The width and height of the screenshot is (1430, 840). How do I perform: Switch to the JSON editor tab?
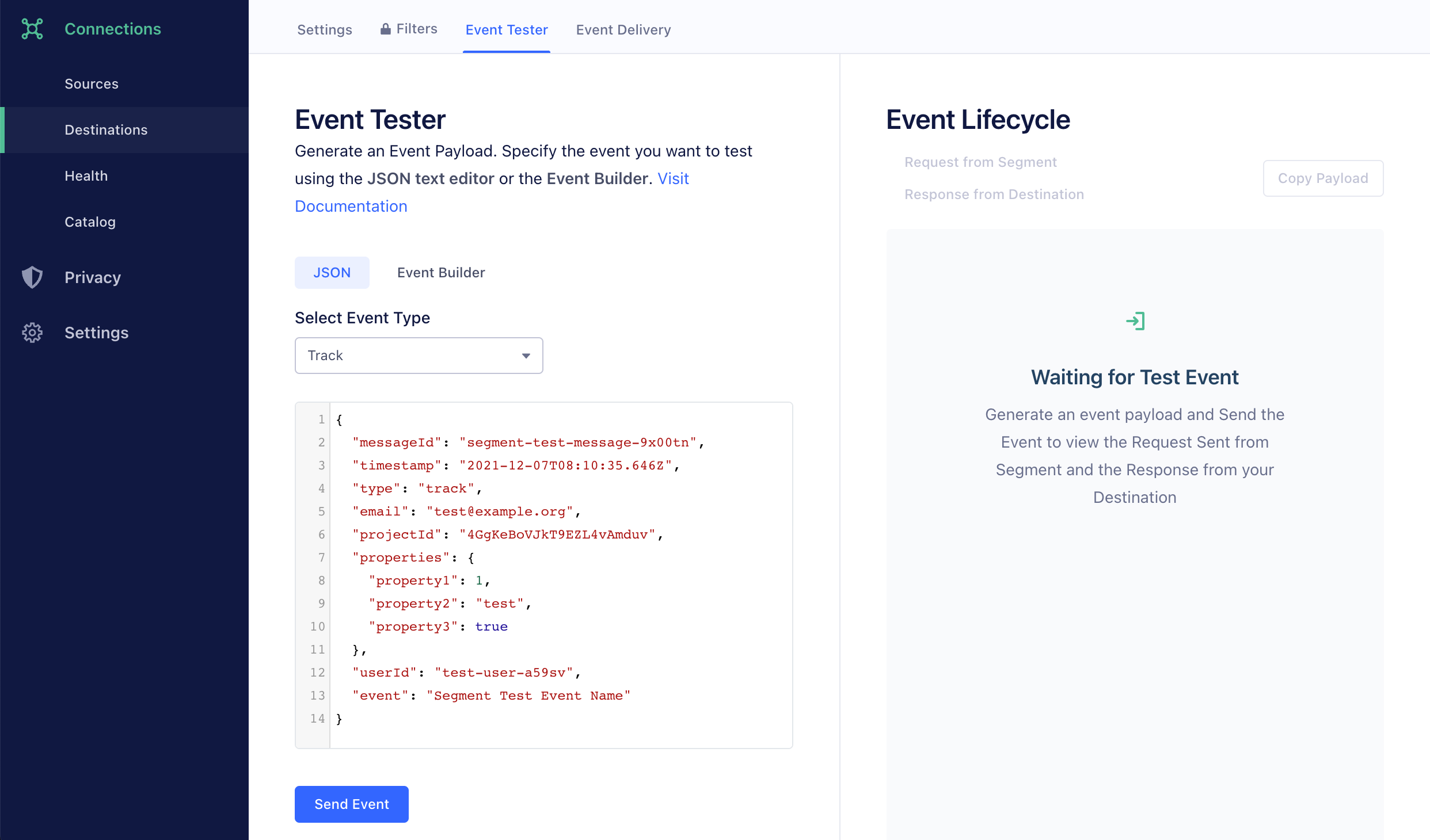pos(332,272)
